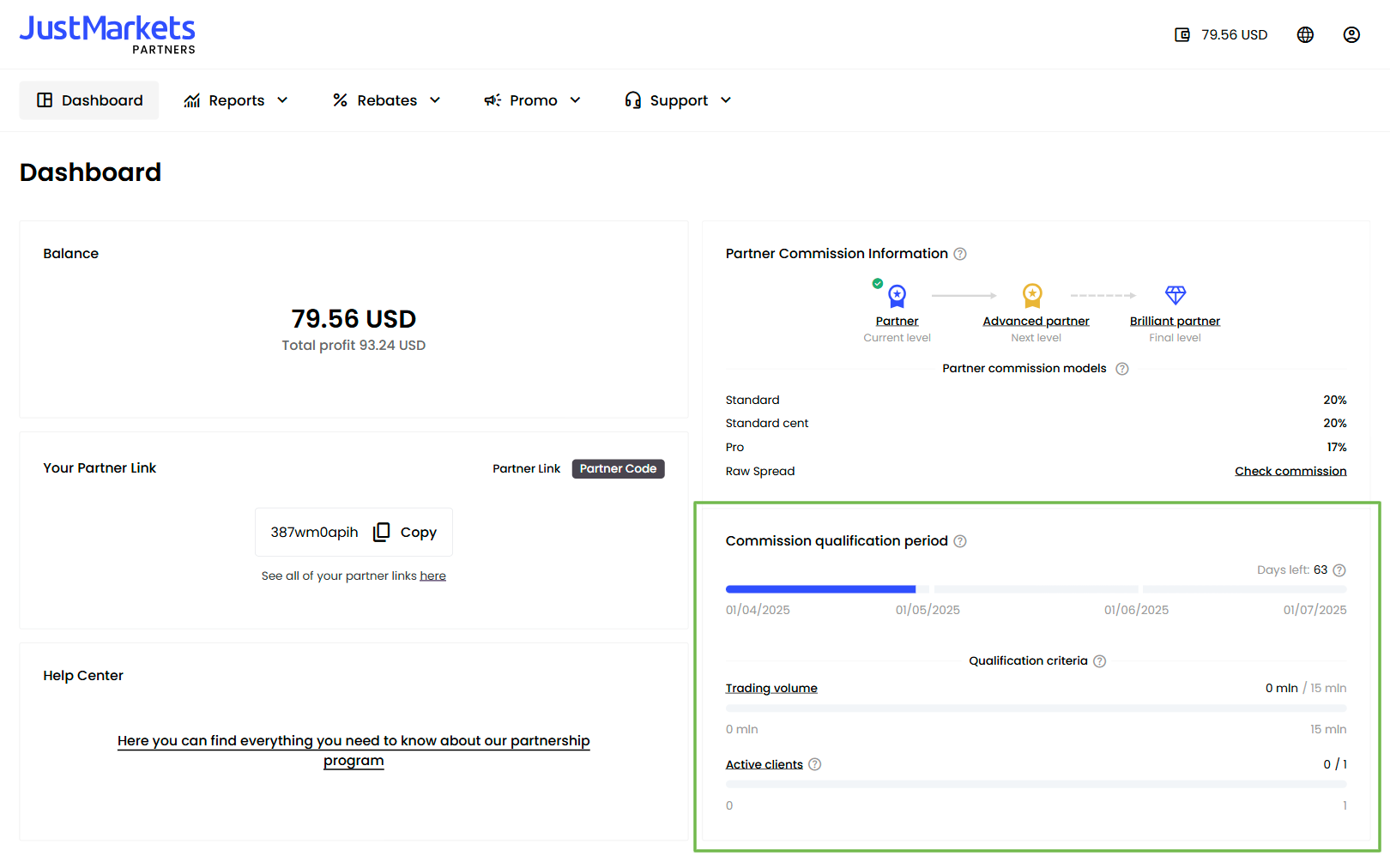Click help icon beside Partner commission models
Screen dimensions: 1390x868
pyautogui.click(x=1122, y=369)
